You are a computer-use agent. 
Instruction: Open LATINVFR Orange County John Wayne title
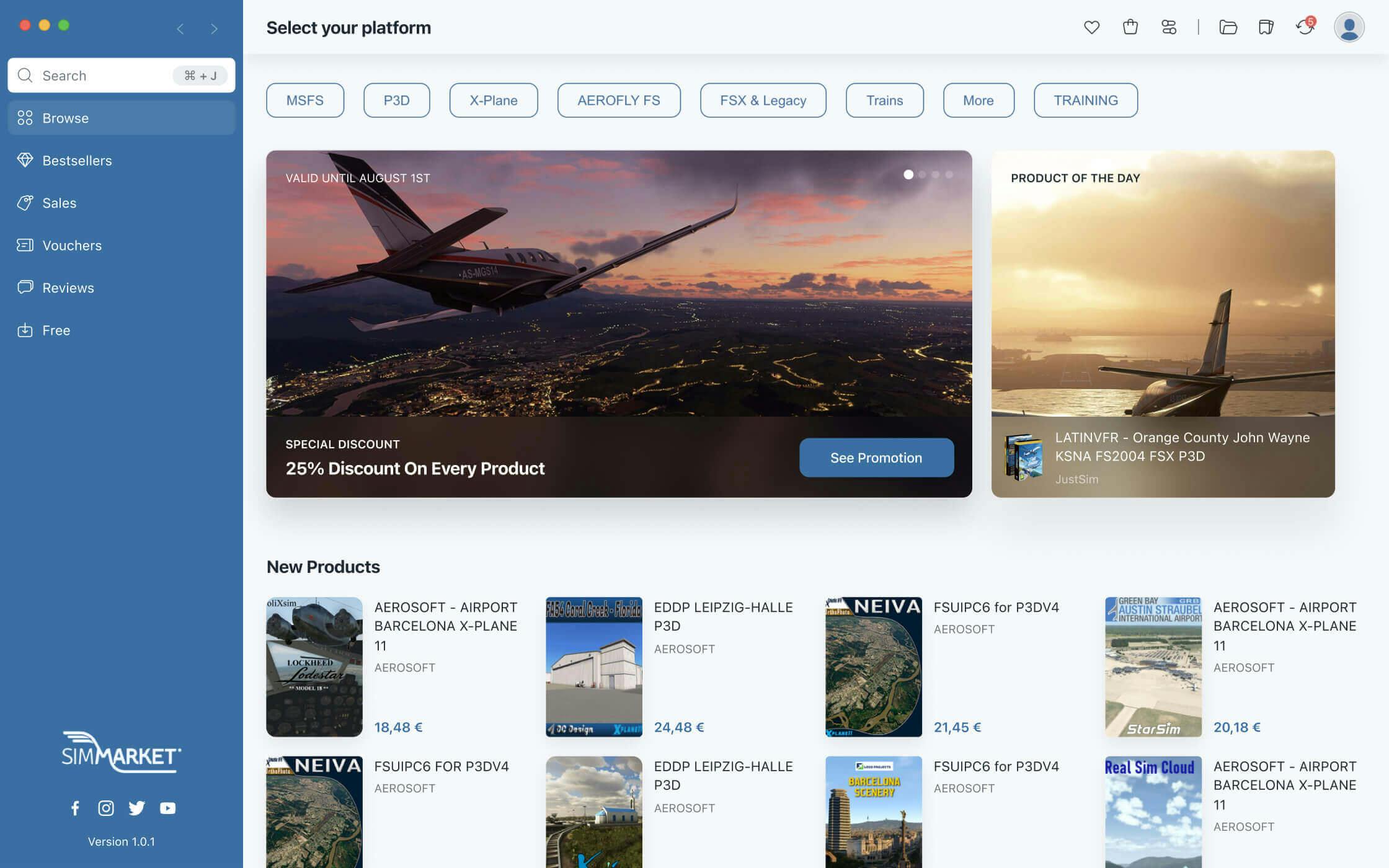tap(1182, 446)
